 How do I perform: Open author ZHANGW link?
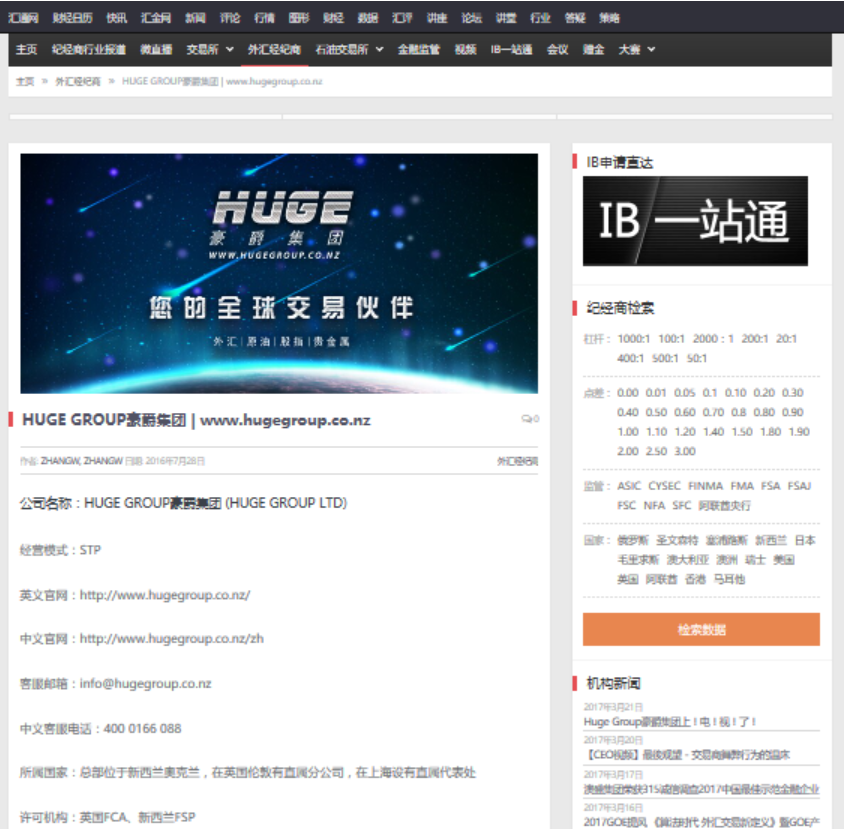(x=82, y=461)
